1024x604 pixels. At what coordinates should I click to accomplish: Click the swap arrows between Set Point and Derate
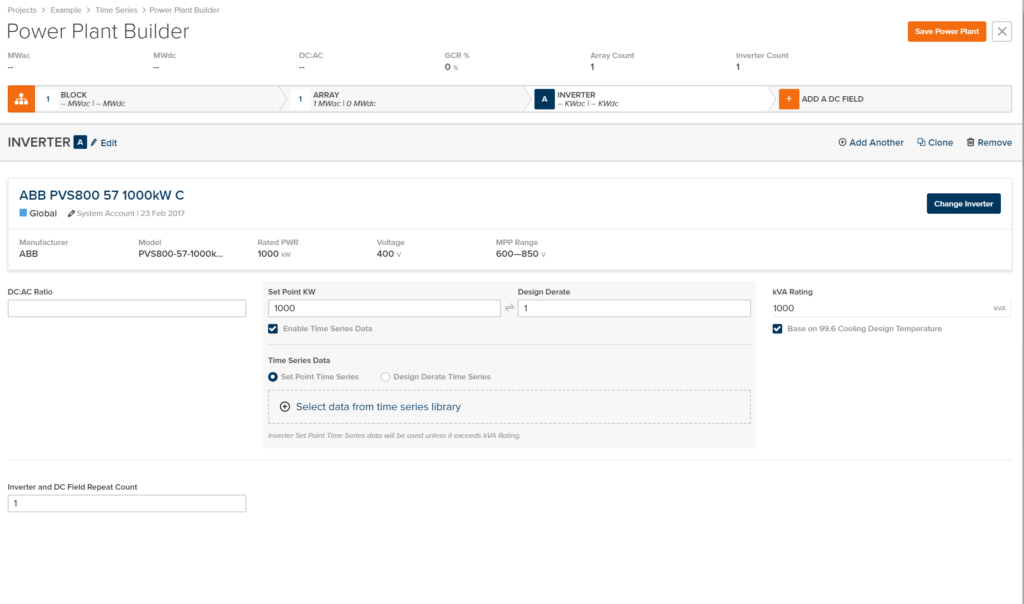(x=509, y=308)
